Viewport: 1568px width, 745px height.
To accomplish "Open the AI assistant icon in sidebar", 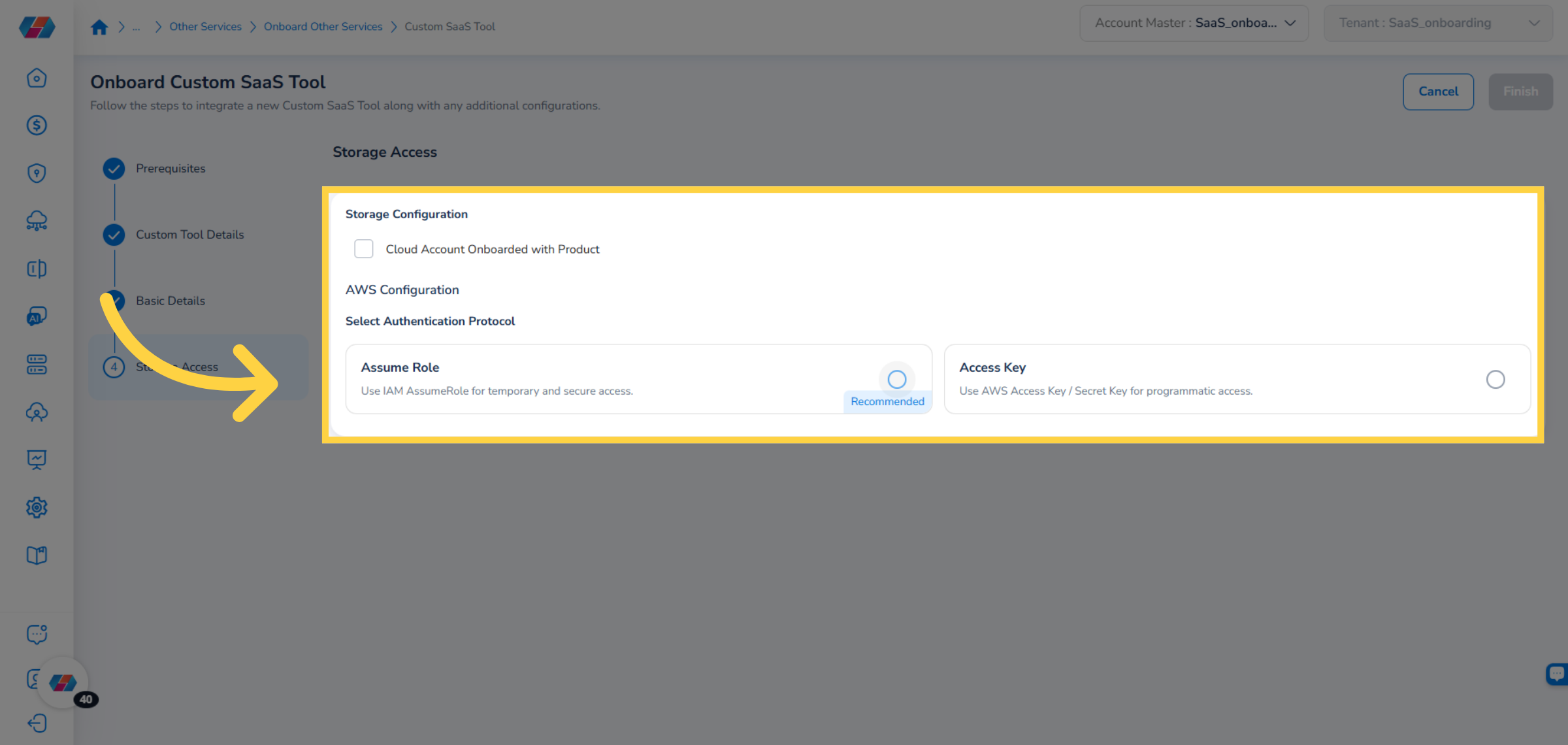I will click(37, 316).
